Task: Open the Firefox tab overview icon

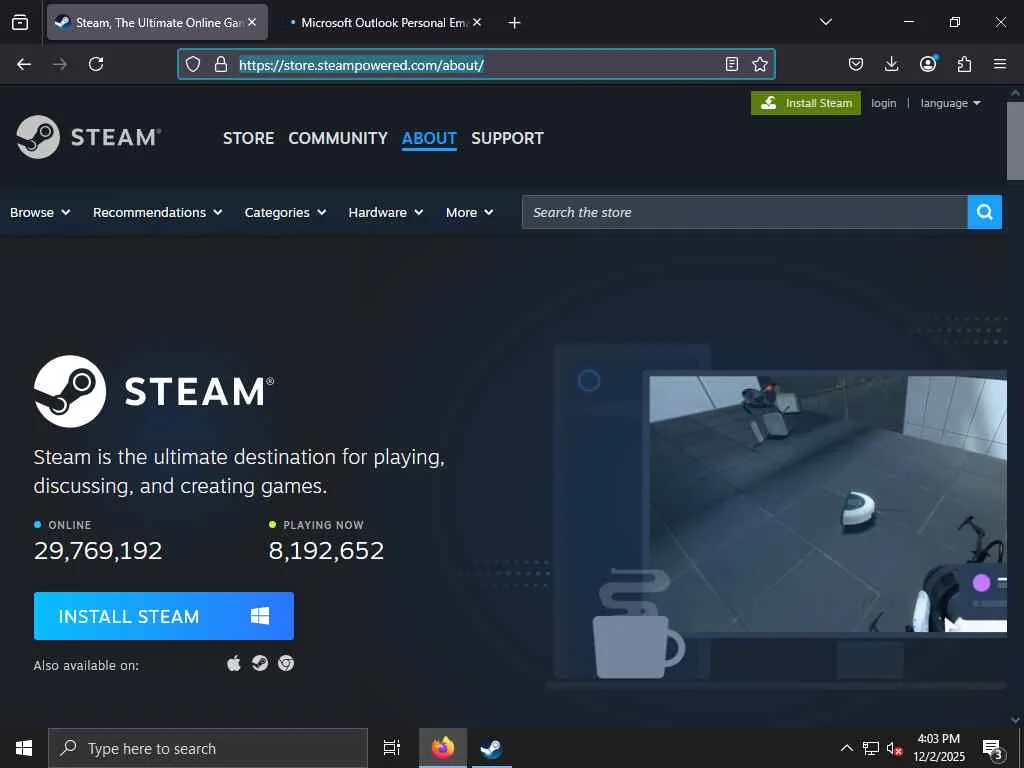Action: 20,22
